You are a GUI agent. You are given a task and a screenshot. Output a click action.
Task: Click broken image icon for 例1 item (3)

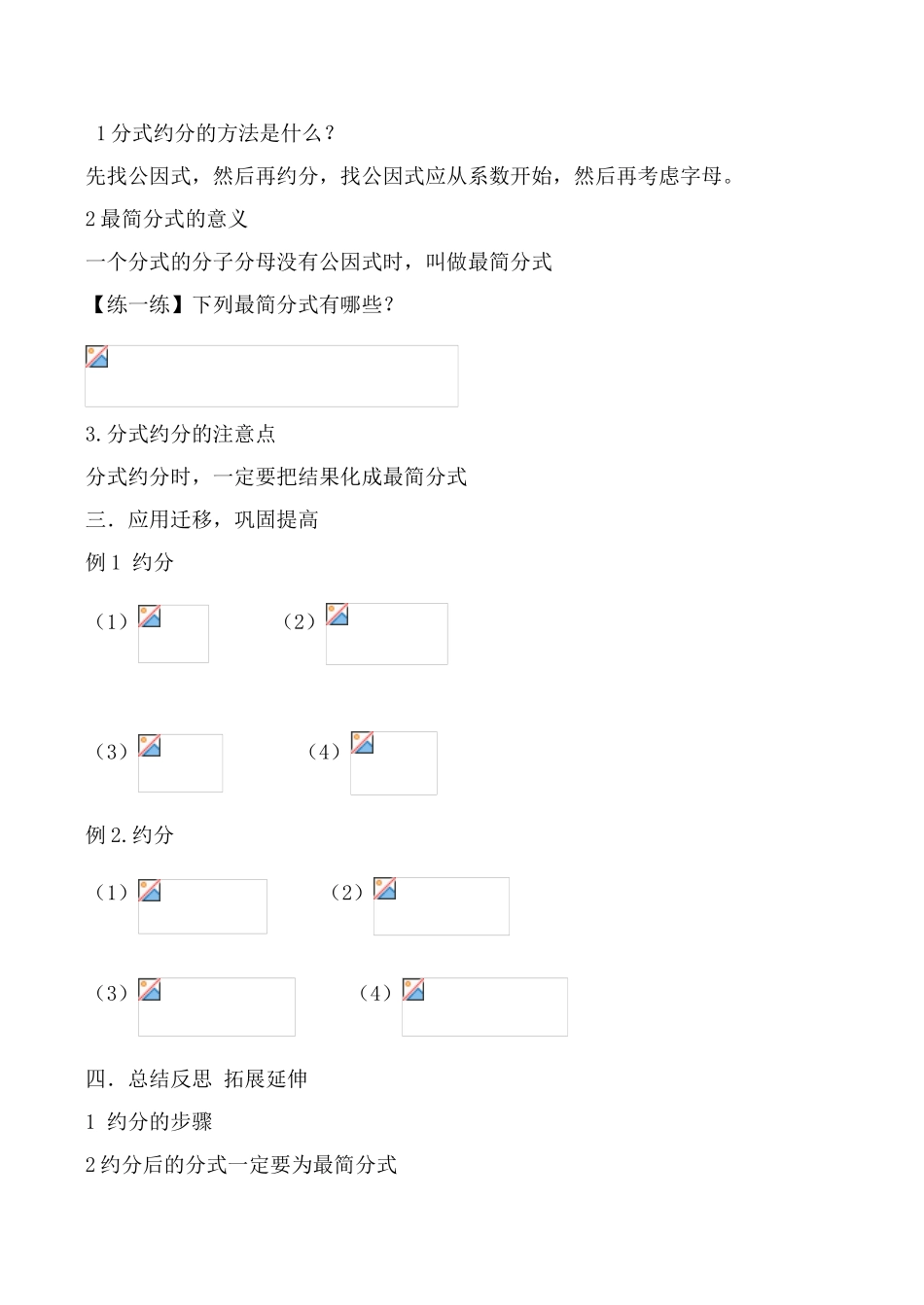[x=150, y=746]
